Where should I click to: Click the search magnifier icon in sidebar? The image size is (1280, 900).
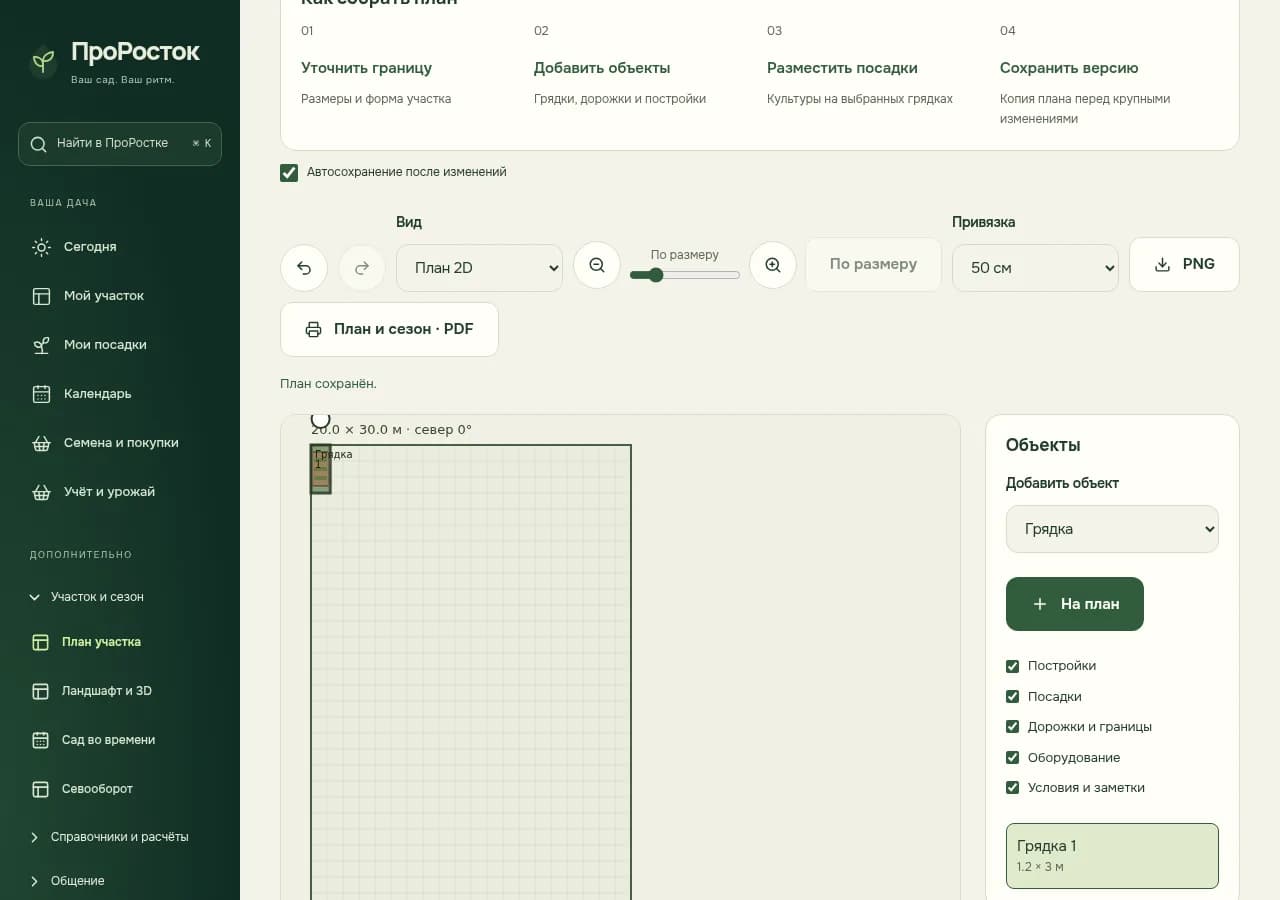coord(39,144)
